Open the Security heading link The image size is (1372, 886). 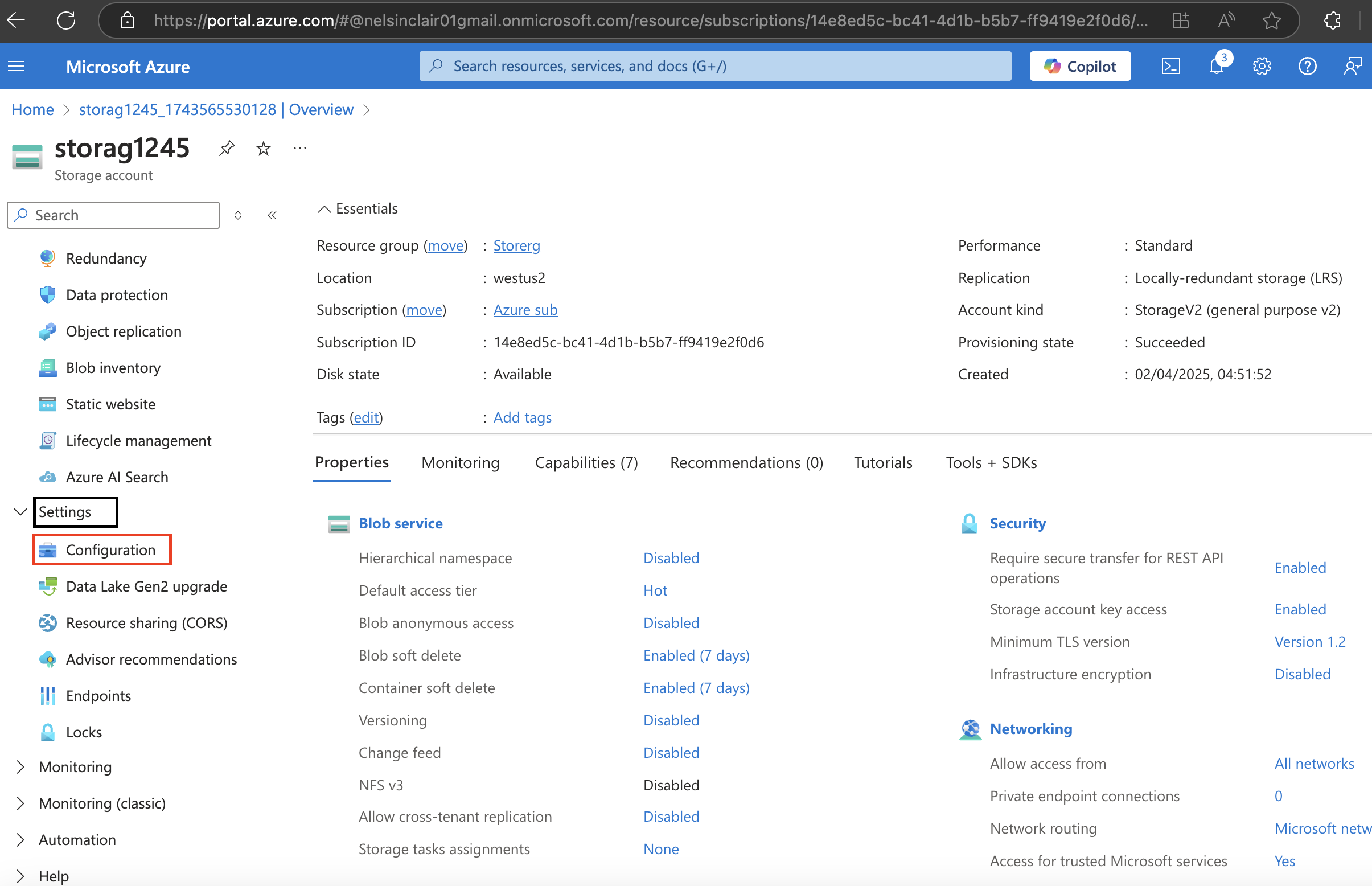1018,523
